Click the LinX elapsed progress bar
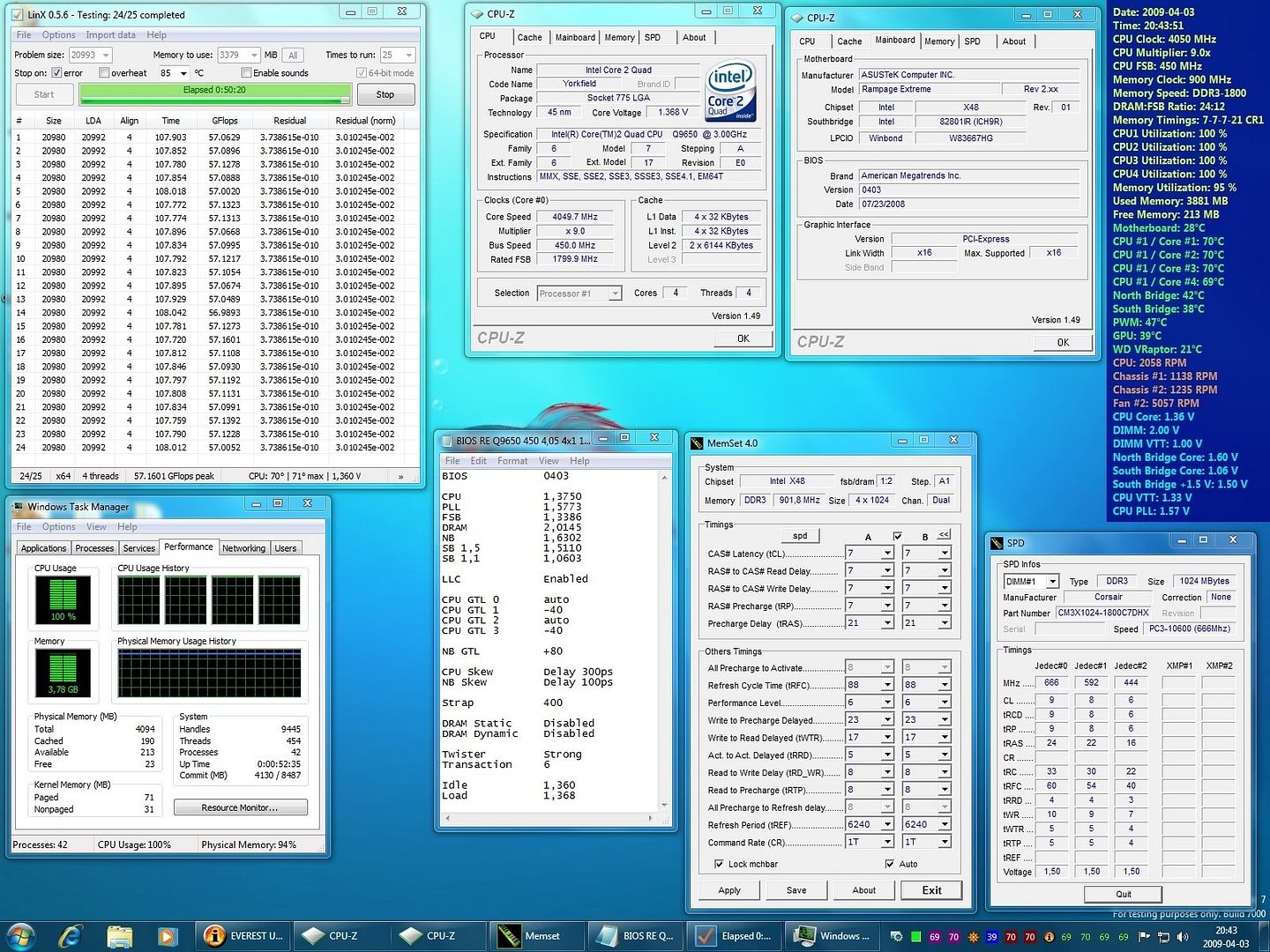 (215, 94)
